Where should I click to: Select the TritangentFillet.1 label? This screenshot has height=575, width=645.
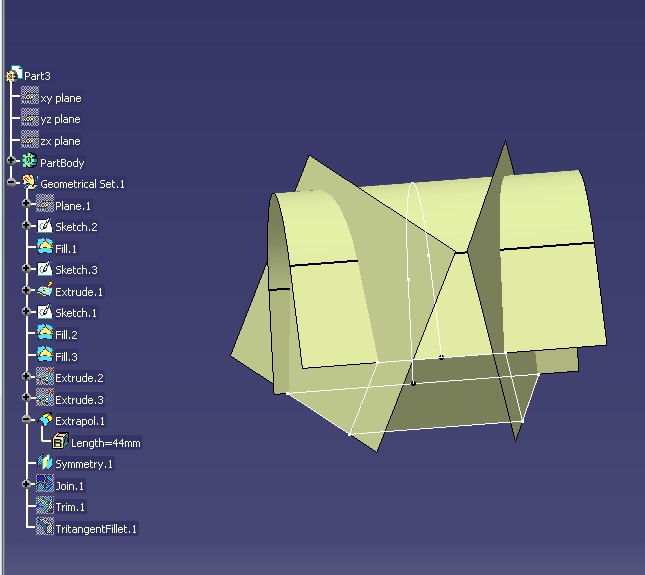point(96,529)
